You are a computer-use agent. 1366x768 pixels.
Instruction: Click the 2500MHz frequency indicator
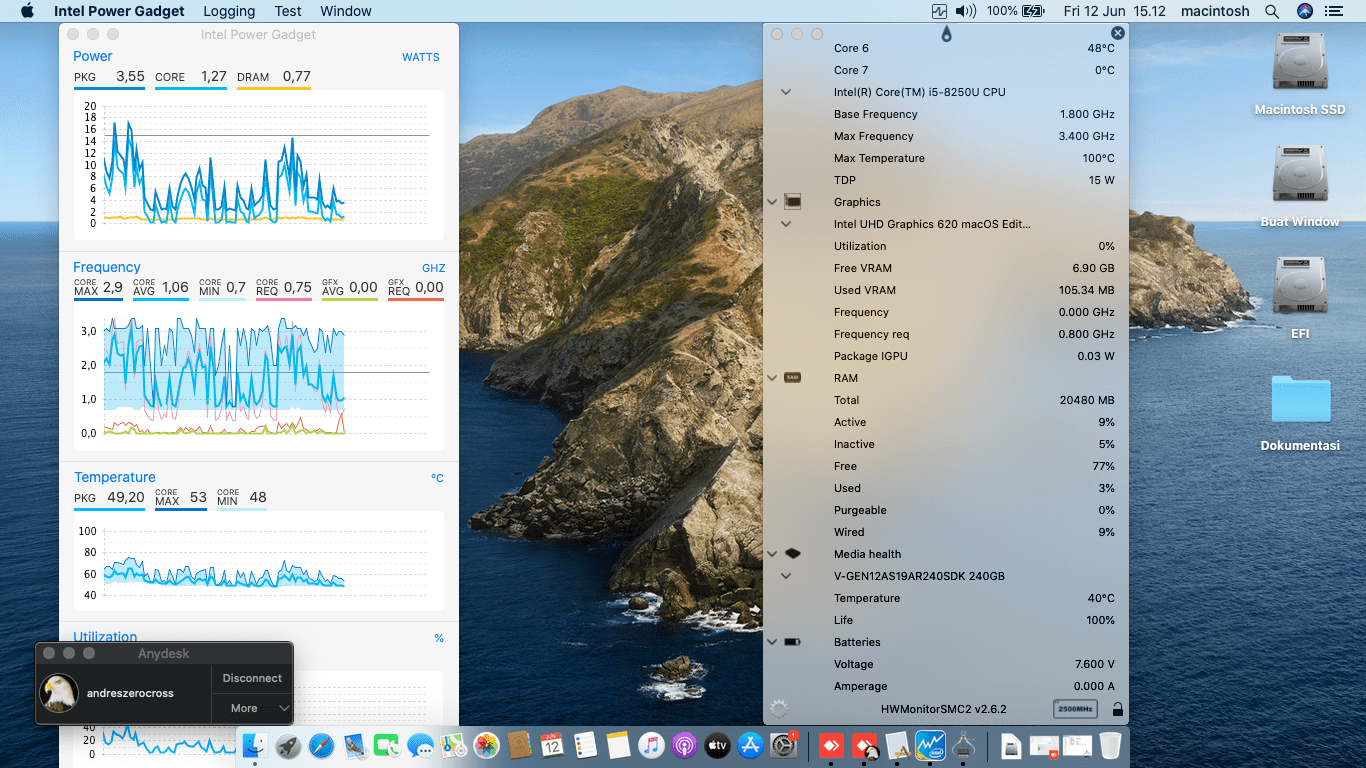[x=1075, y=709]
